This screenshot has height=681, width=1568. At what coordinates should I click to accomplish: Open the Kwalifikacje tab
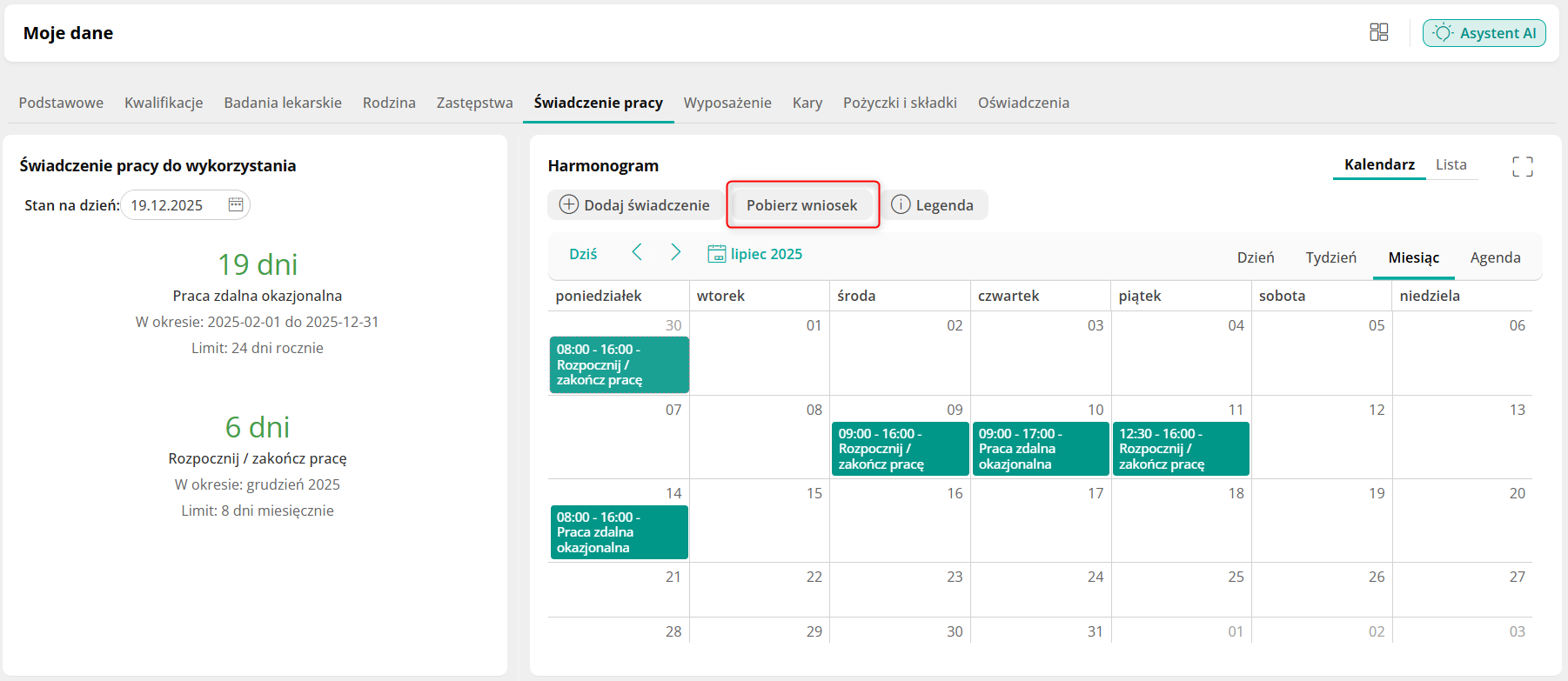(x=164, y=103)
